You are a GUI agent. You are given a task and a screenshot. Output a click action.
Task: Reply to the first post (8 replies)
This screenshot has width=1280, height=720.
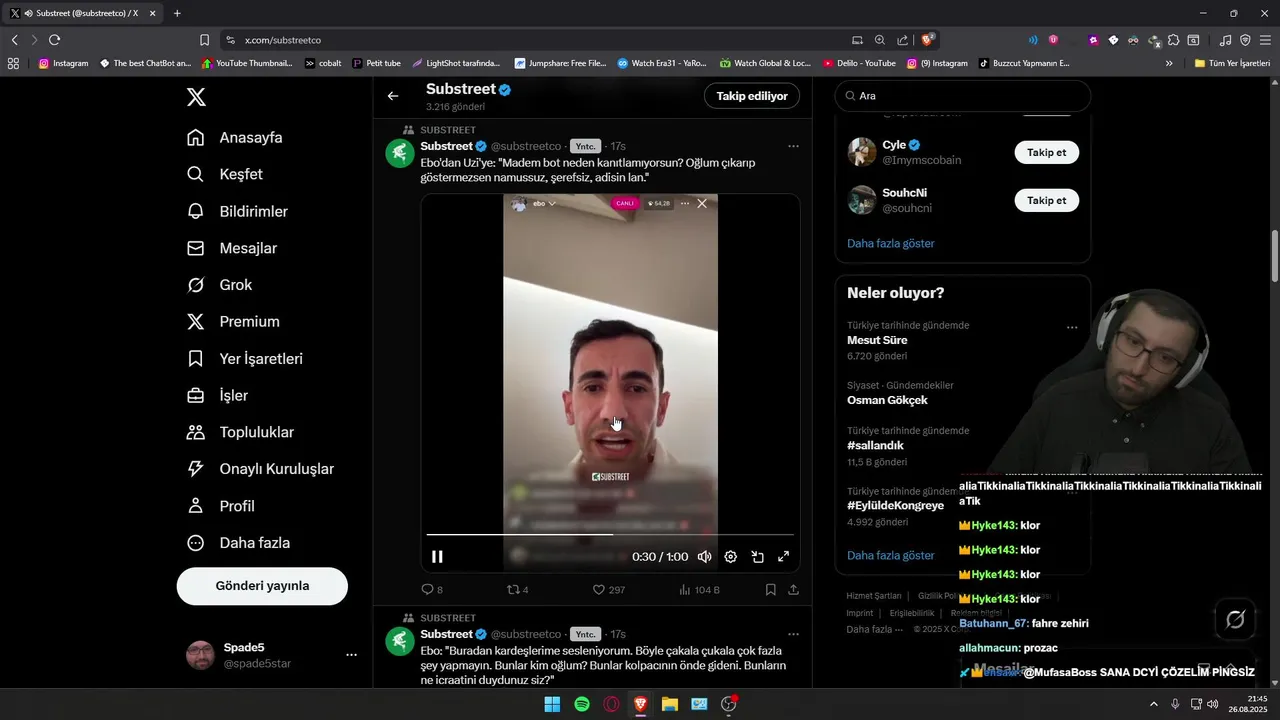click(432, 590)
